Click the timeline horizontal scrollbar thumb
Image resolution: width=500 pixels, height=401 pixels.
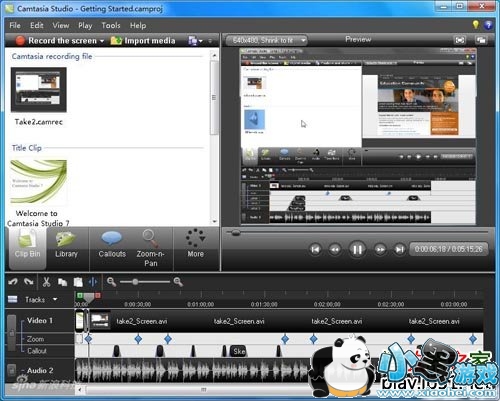[x=203, y=389]
